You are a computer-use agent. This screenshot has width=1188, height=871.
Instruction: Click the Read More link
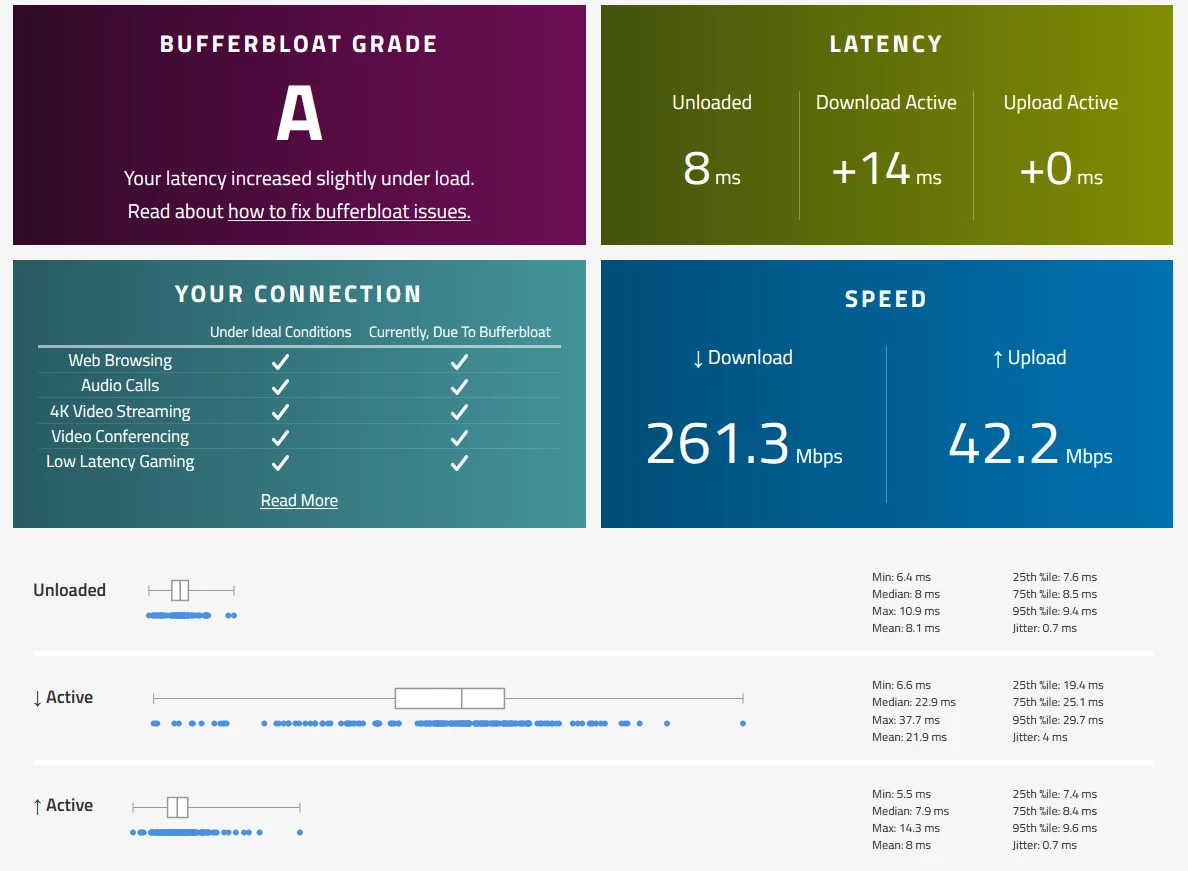299,501
